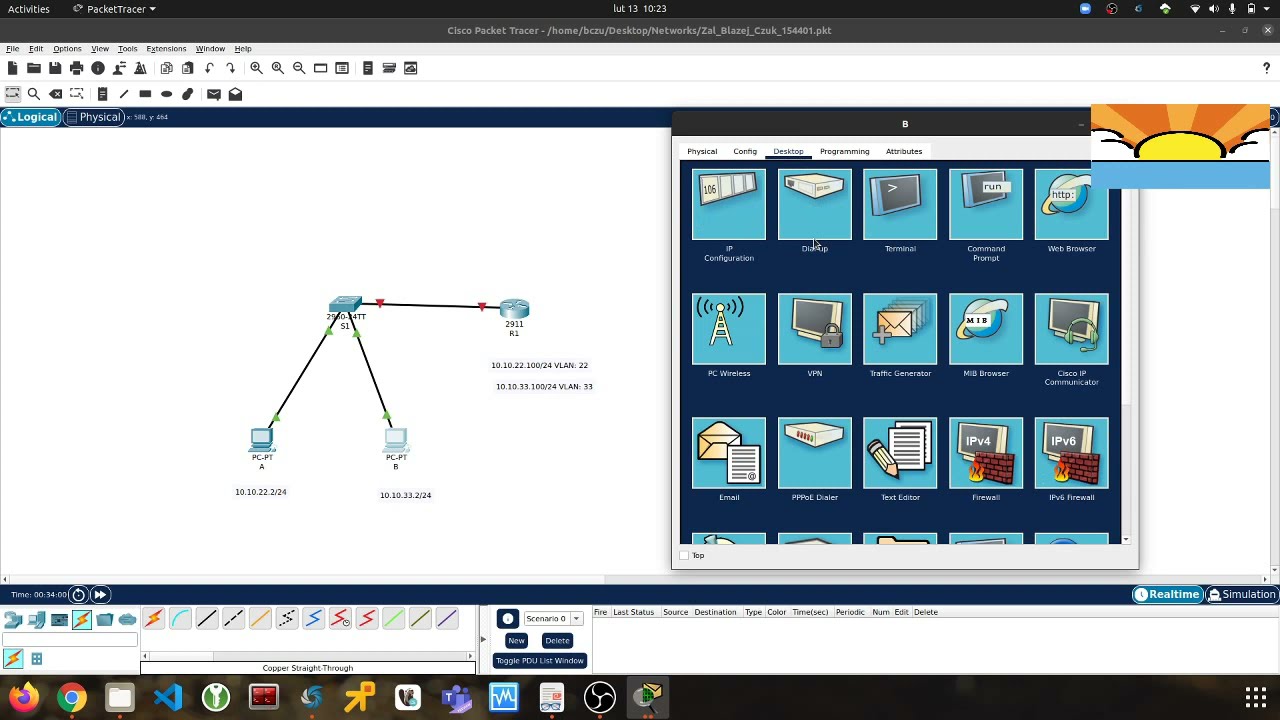Open the PC Wireless app
Screen dimensions: 1280x720
[x=729, y=329]
